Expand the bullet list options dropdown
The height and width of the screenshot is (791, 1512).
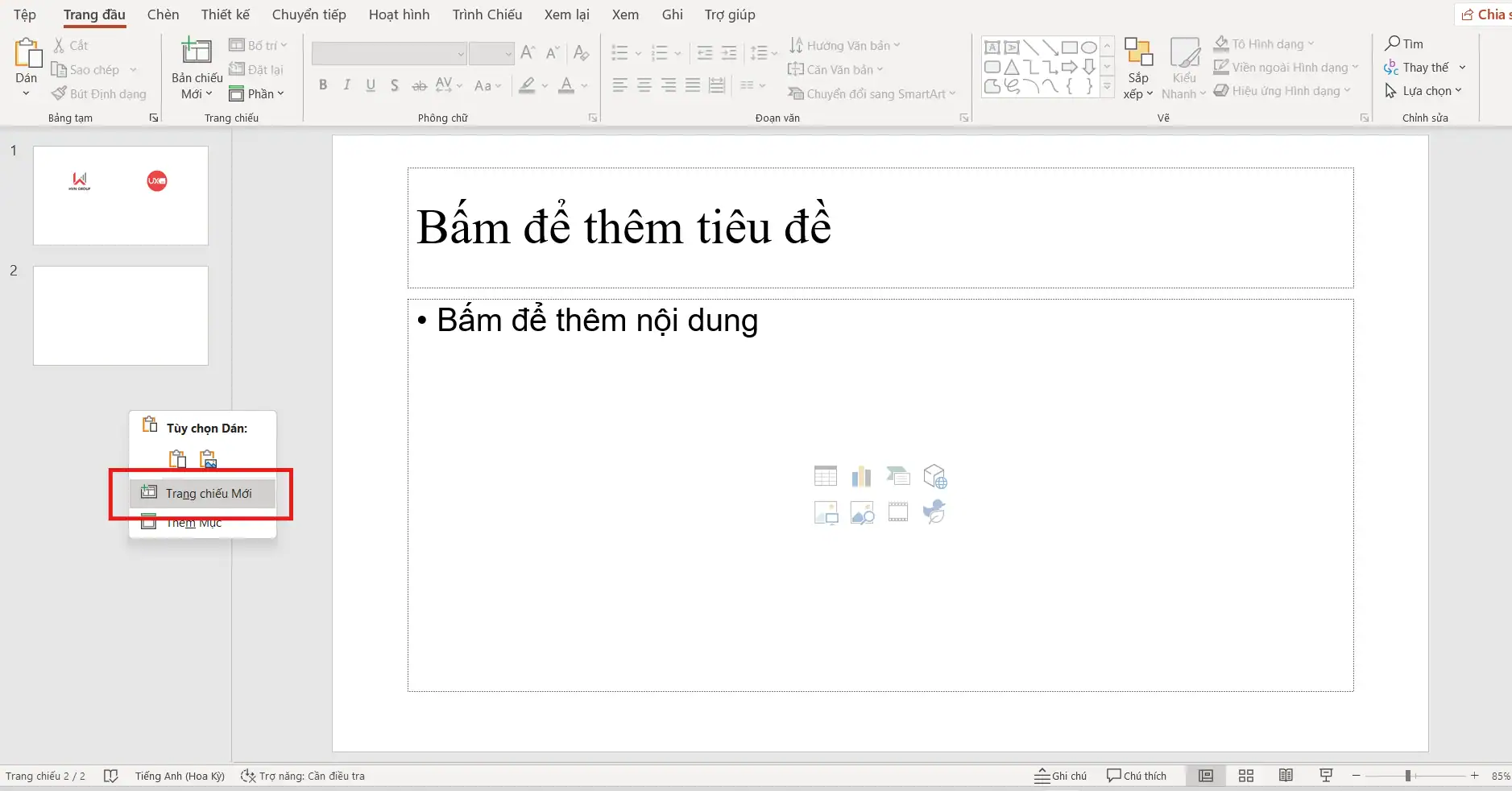coord(636,53)
